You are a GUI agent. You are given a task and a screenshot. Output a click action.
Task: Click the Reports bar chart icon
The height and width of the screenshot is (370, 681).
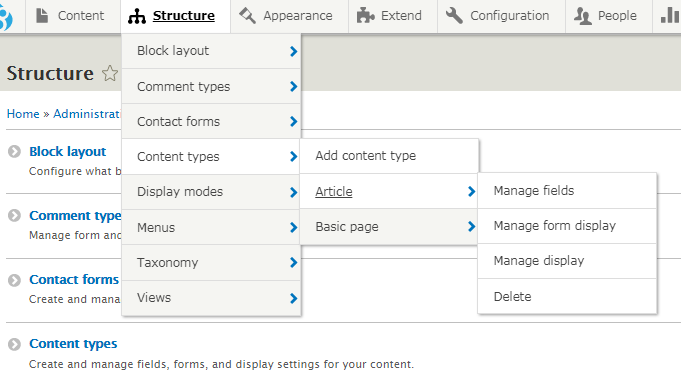pos(671,16)
